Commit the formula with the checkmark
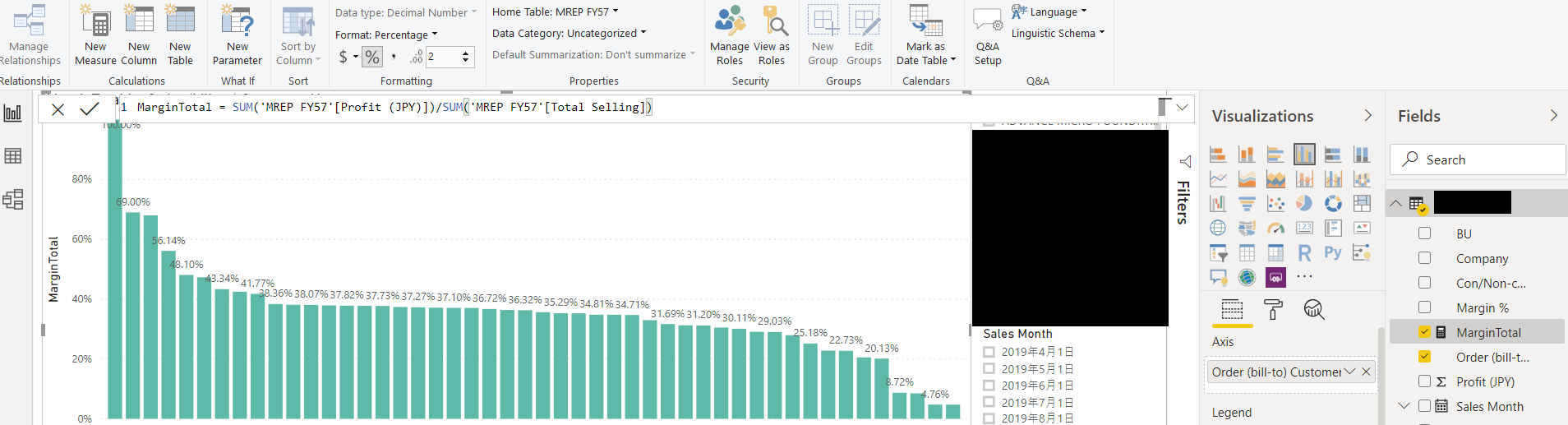This screenshot has height=425, width=1568. point(90,109)
